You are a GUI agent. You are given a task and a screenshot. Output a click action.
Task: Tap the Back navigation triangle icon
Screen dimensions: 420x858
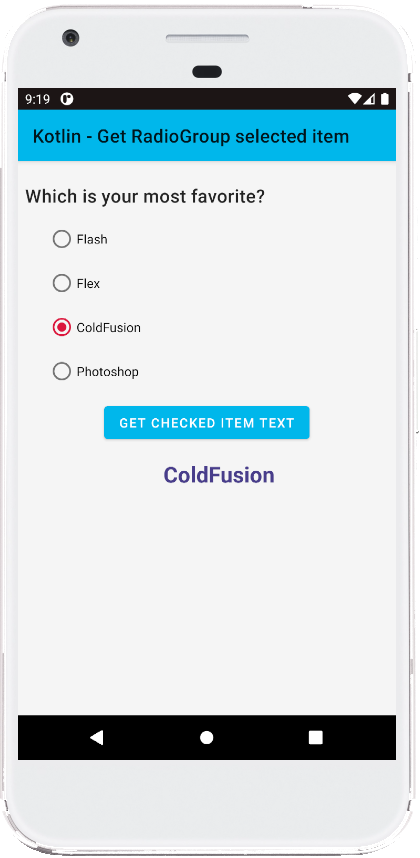point(97,737)
